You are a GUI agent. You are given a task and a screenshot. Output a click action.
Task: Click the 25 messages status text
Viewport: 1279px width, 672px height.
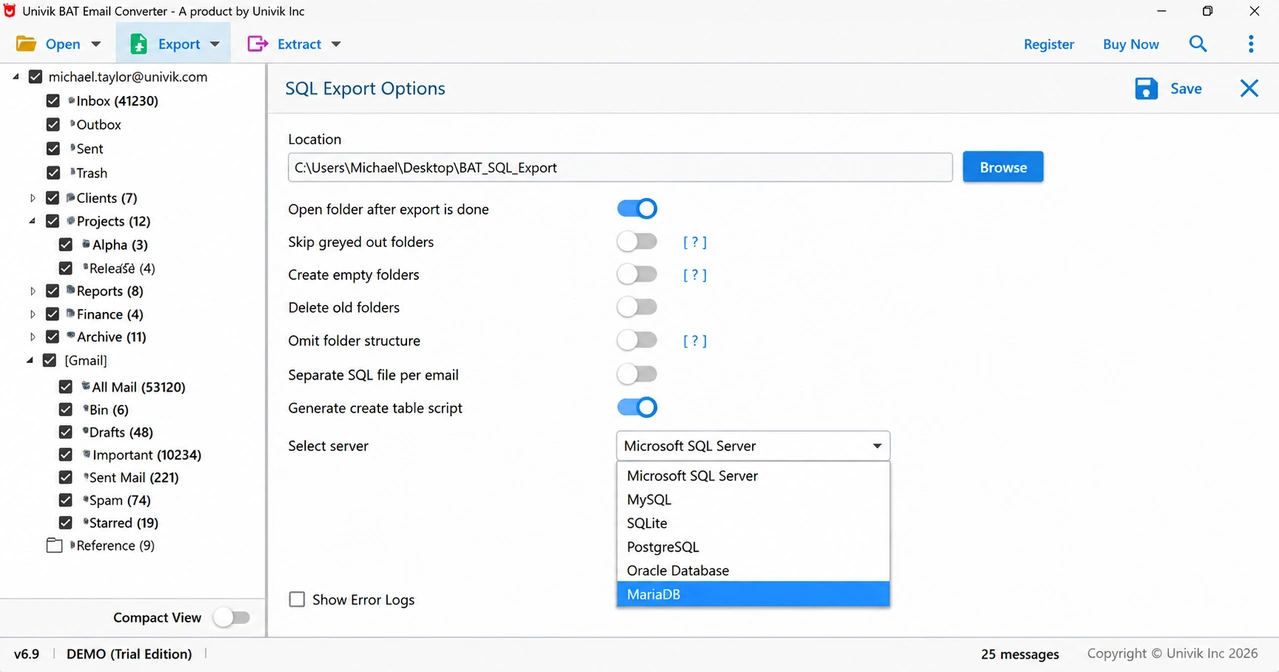click(x=1020, y=654)
